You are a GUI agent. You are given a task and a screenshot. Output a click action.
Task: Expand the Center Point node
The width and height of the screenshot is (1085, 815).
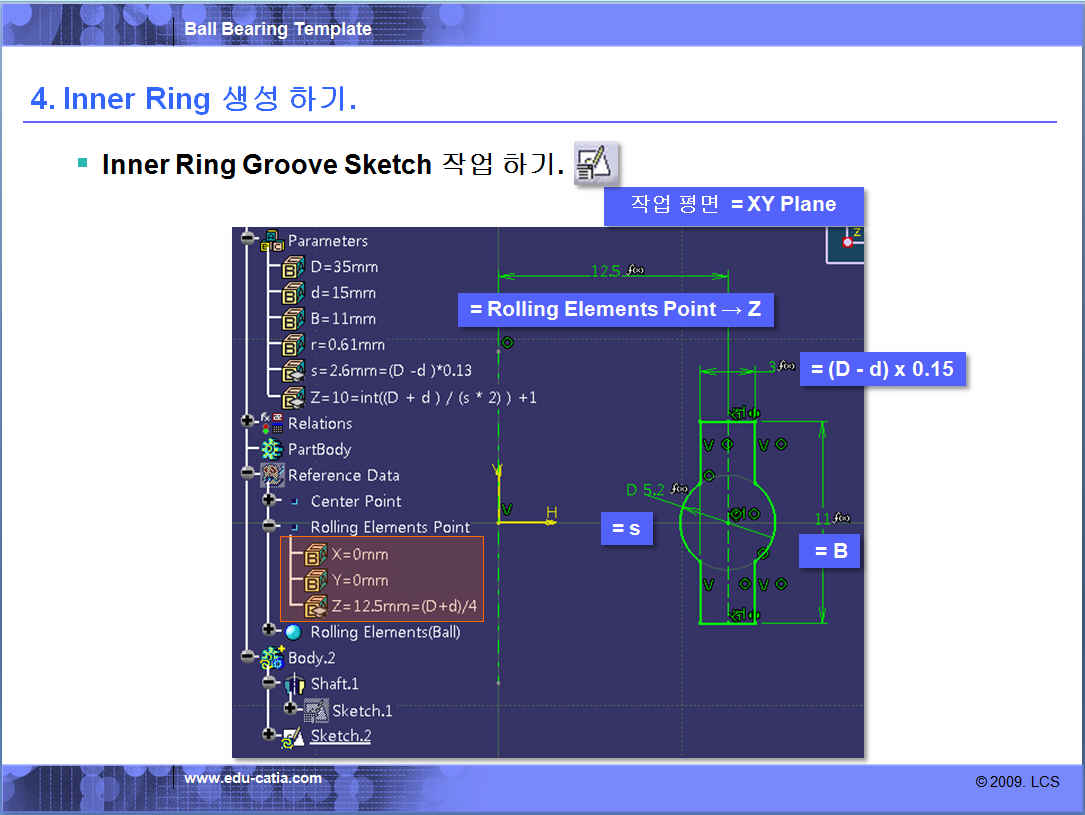click(269, 501)
